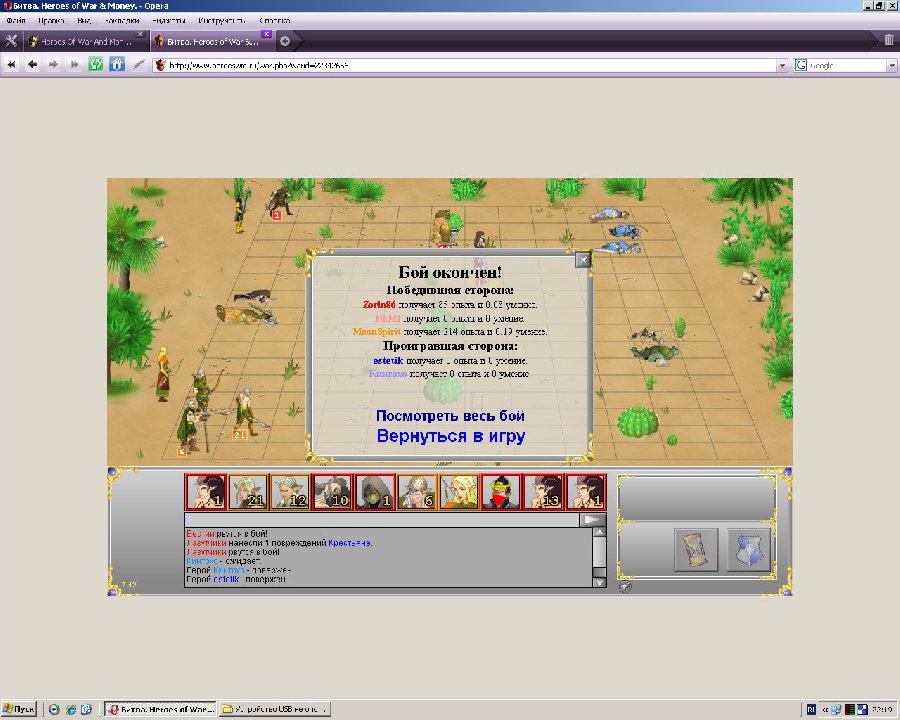Select unit portrait numbered 21
Image resolution: width=900 pixels, height=720 pixels.
248,491
